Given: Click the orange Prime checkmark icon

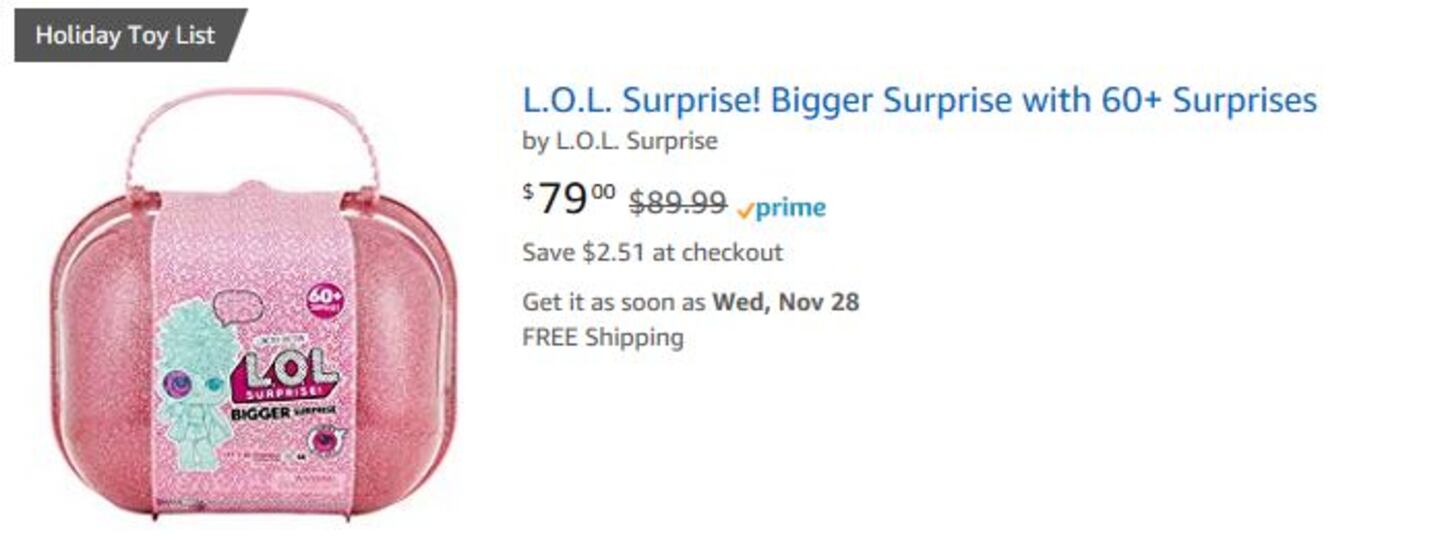Looking at the screenshot, I should pyautogui.click(x=744, y=210).
